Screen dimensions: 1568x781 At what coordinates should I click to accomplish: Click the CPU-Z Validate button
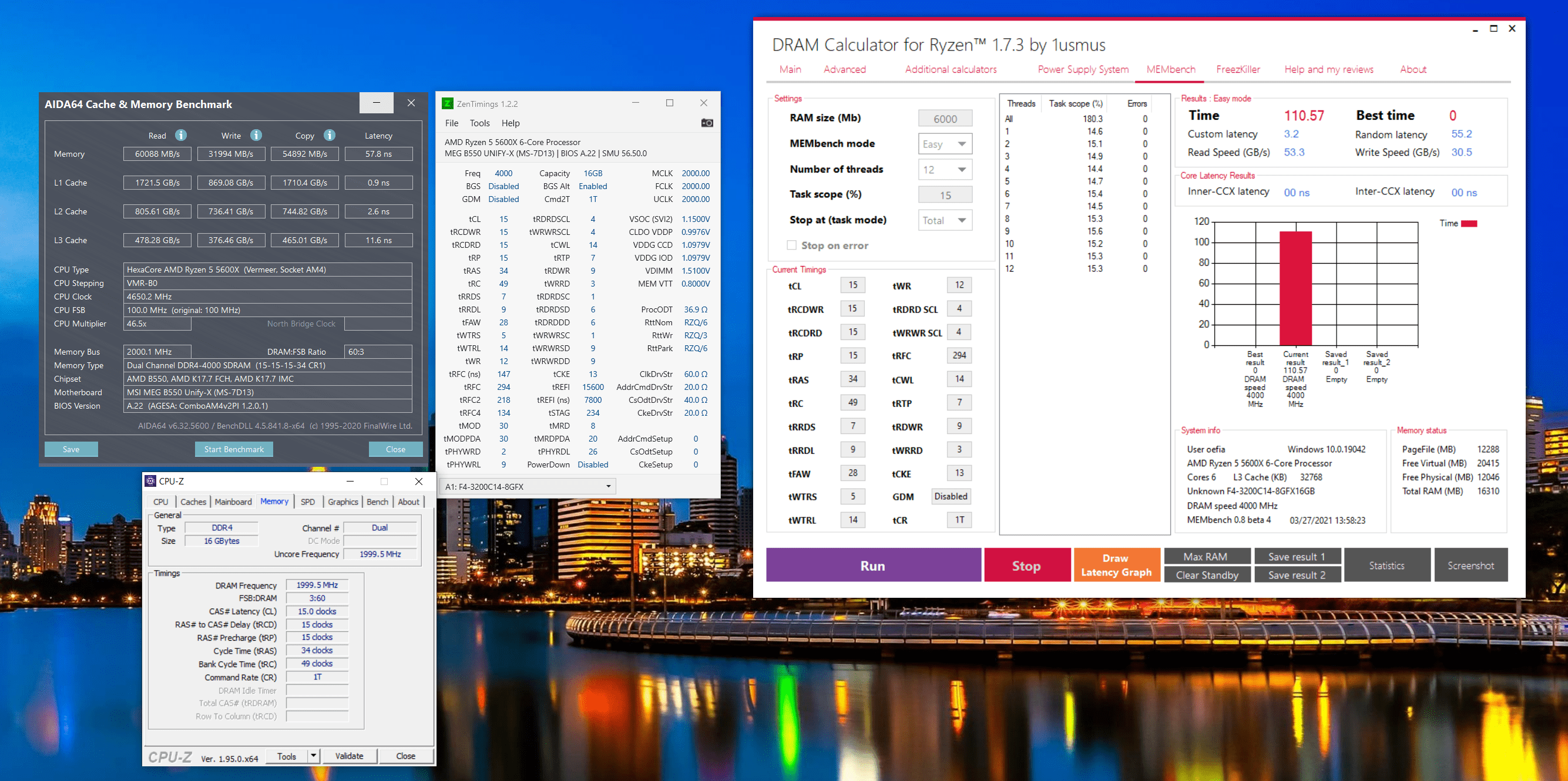[x=349, y=756]
